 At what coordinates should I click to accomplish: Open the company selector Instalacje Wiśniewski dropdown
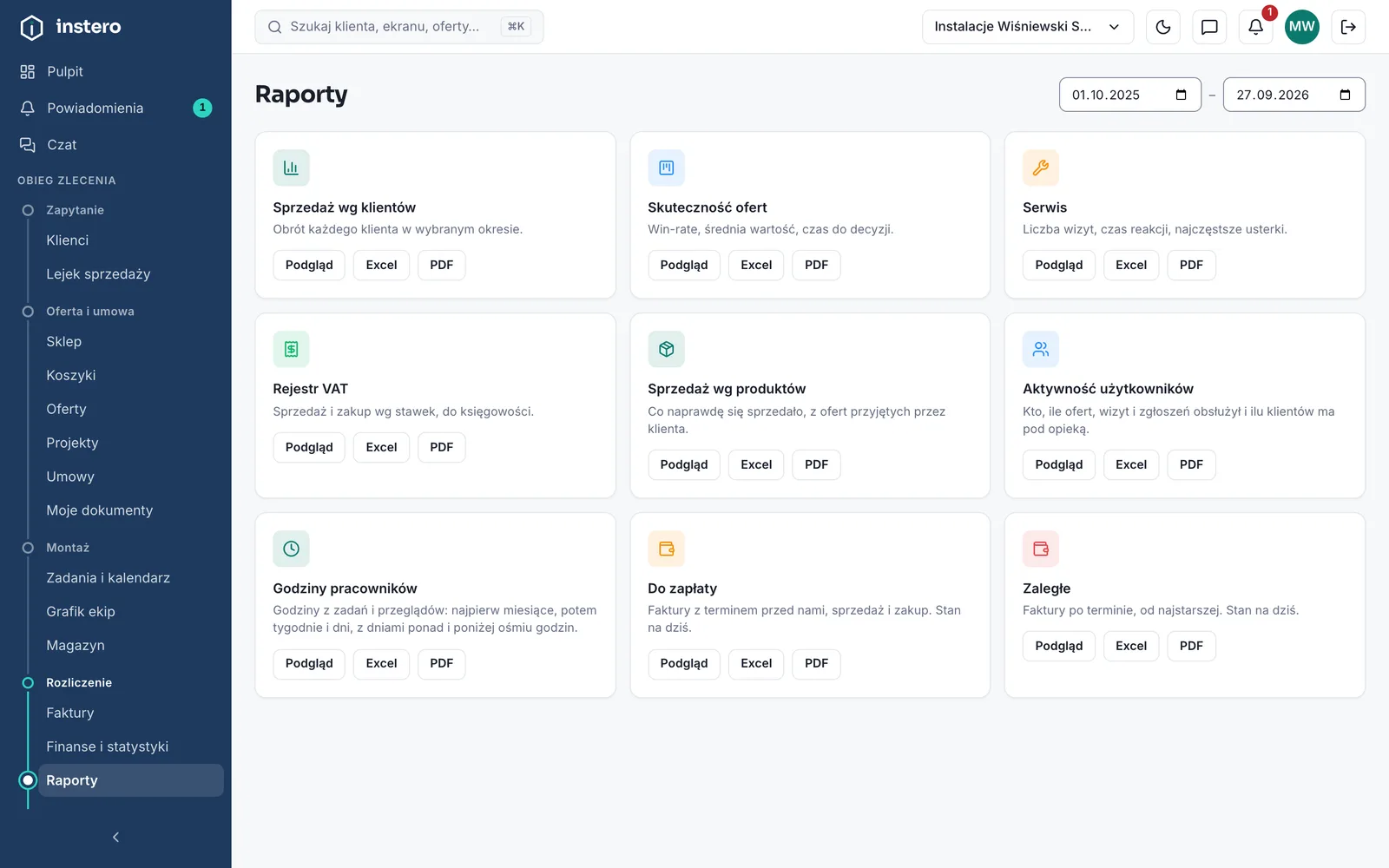[x=1028, y=27]
